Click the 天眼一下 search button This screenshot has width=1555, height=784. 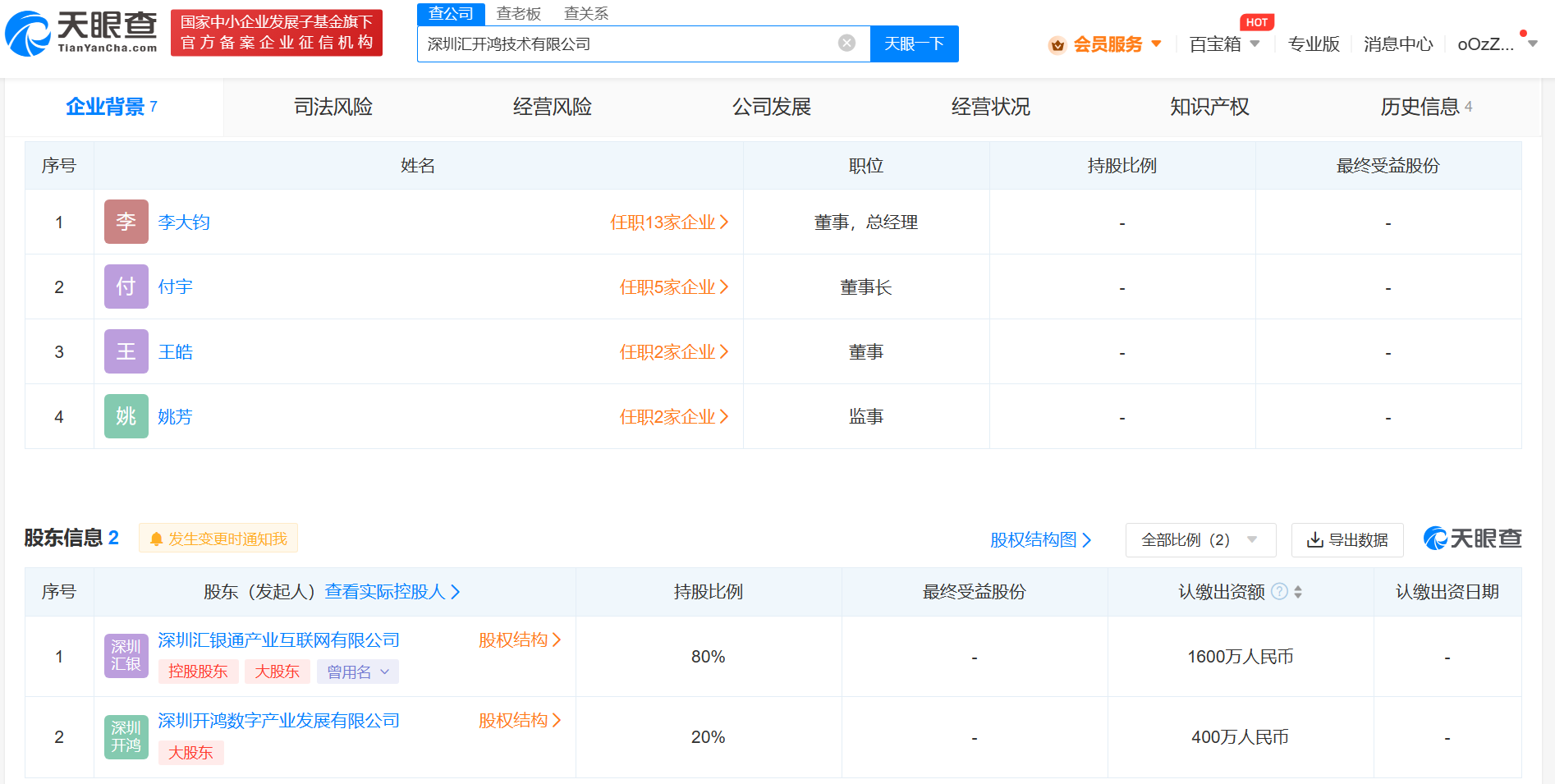[x=914, y=44]
